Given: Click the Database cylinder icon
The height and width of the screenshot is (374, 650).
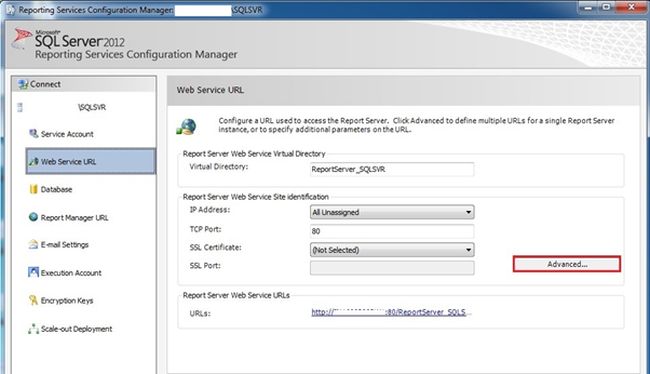Looking at the screenshot, I should (x=34, y=189).
